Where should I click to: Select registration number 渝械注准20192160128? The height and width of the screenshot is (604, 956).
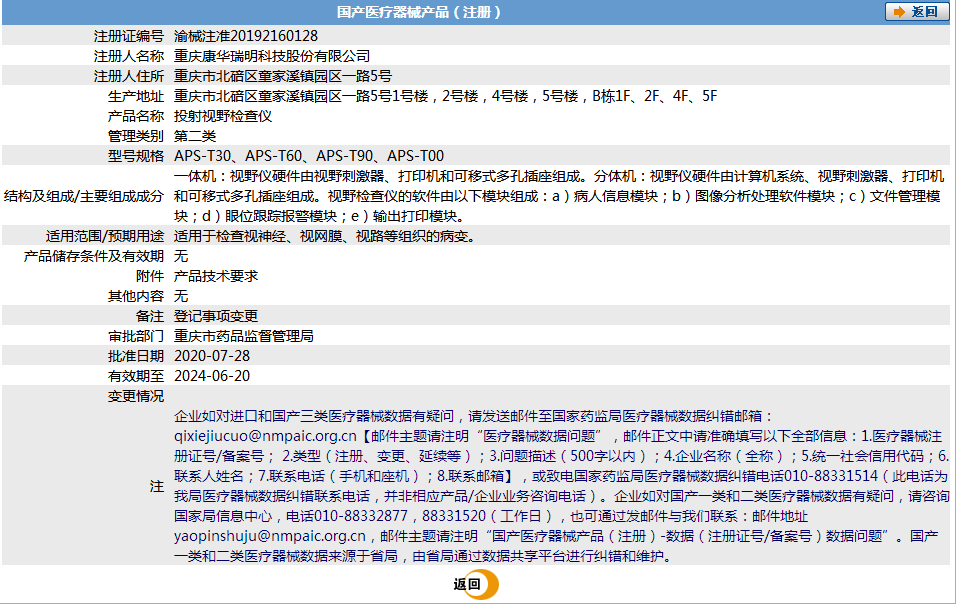click(246, 36)
